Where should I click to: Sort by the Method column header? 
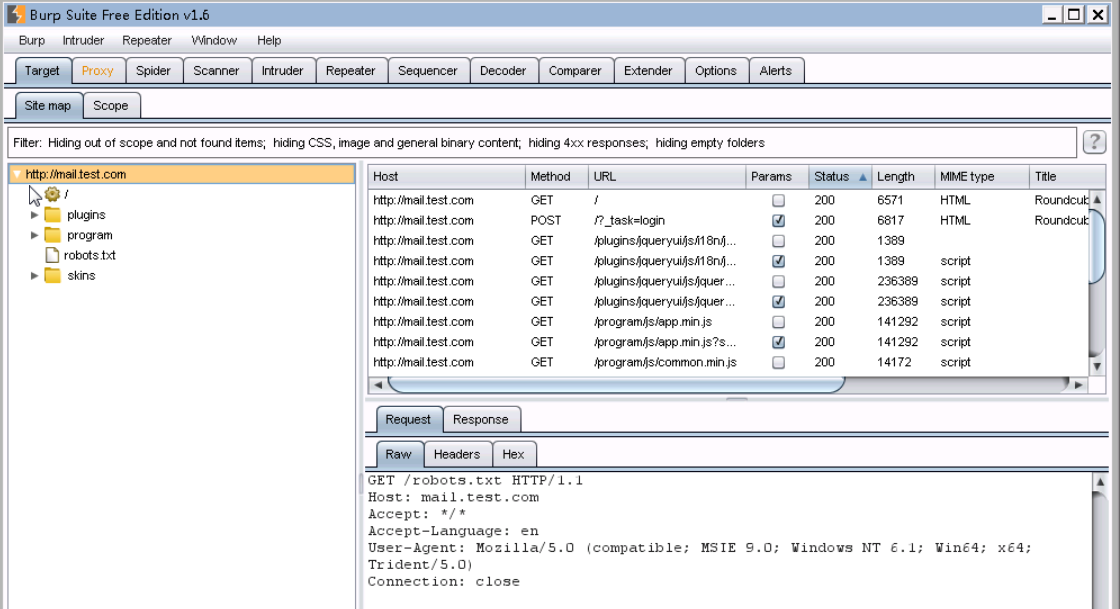tap(556, 176)
